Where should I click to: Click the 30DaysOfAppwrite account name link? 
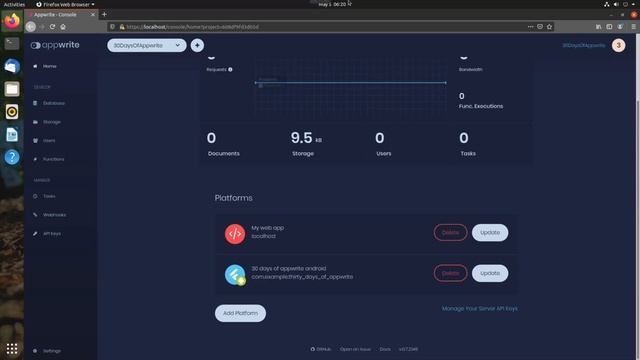pos(584,45)
